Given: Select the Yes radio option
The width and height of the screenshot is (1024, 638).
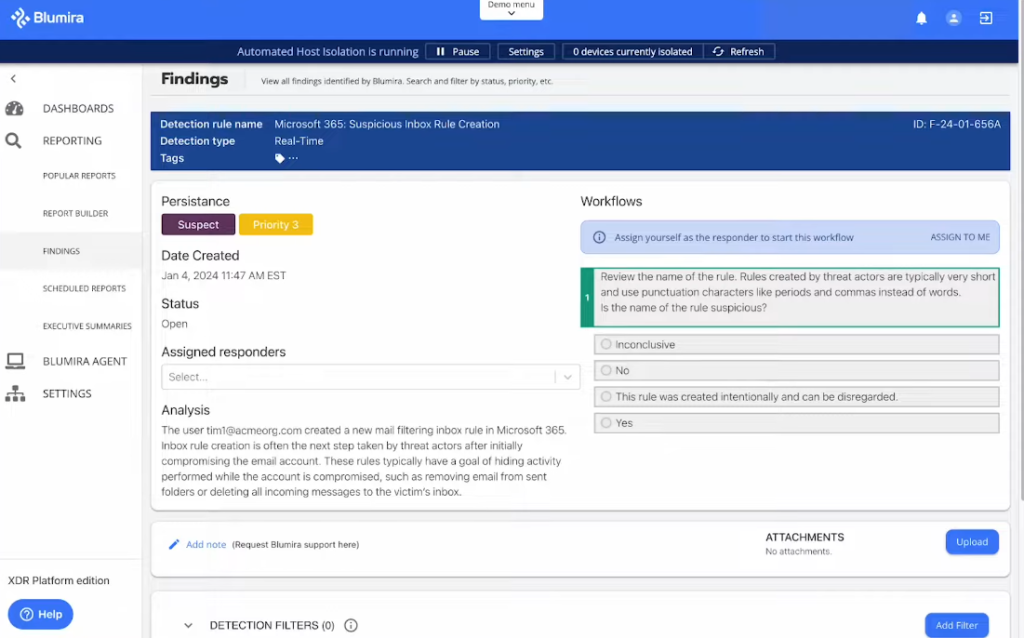Looking at the screenshot, I should (x=606, y=423).
